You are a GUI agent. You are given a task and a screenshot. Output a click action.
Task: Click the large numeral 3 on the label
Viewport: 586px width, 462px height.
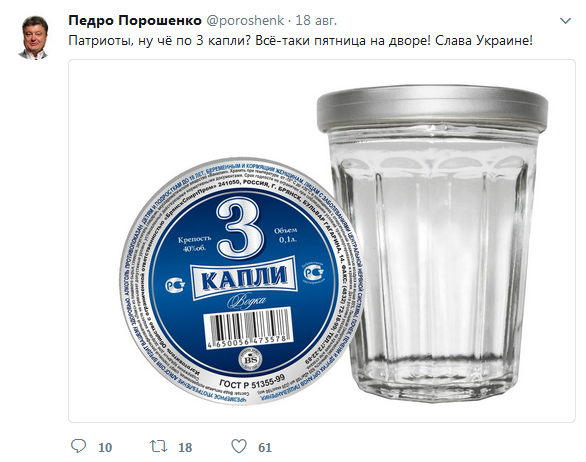[239, 228]
